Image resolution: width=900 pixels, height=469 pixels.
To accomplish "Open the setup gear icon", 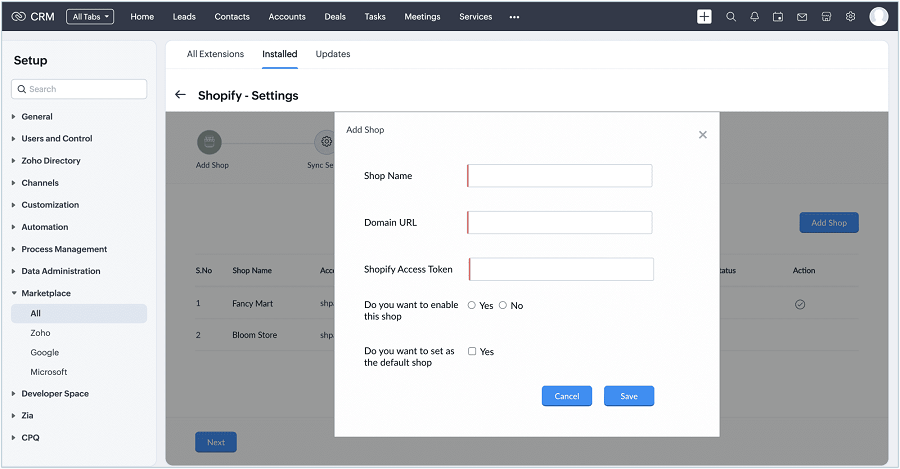I will pos(850,17).
